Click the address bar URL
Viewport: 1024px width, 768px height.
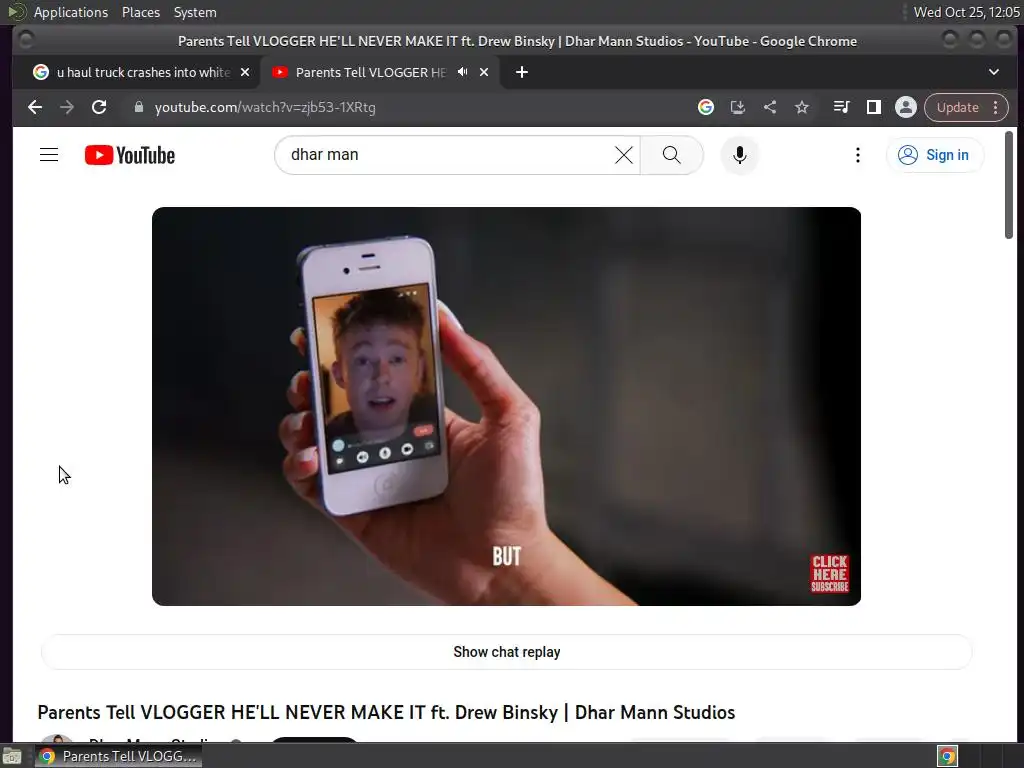point(265,107)
